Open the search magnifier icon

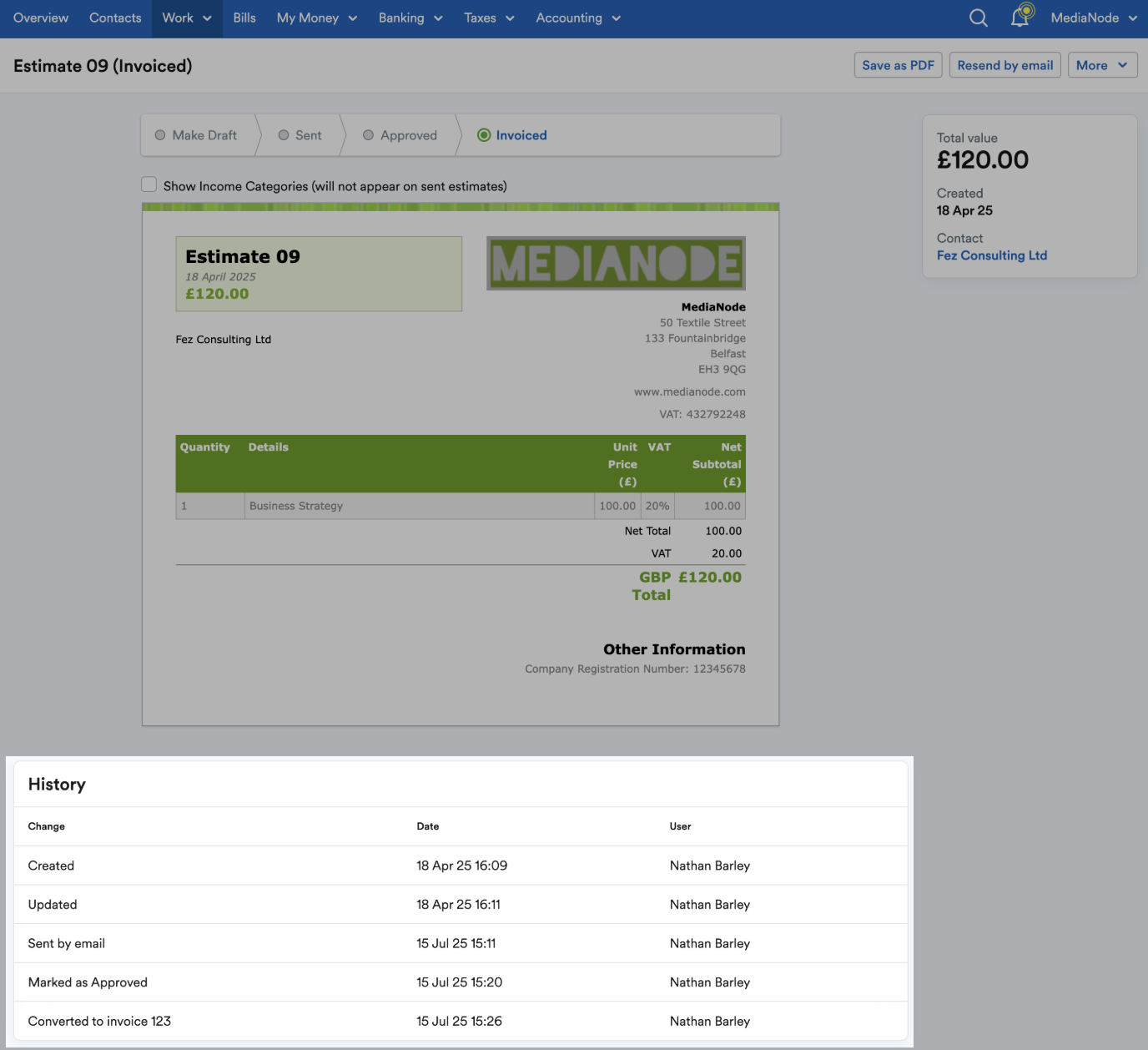click(x=979, y=18)
